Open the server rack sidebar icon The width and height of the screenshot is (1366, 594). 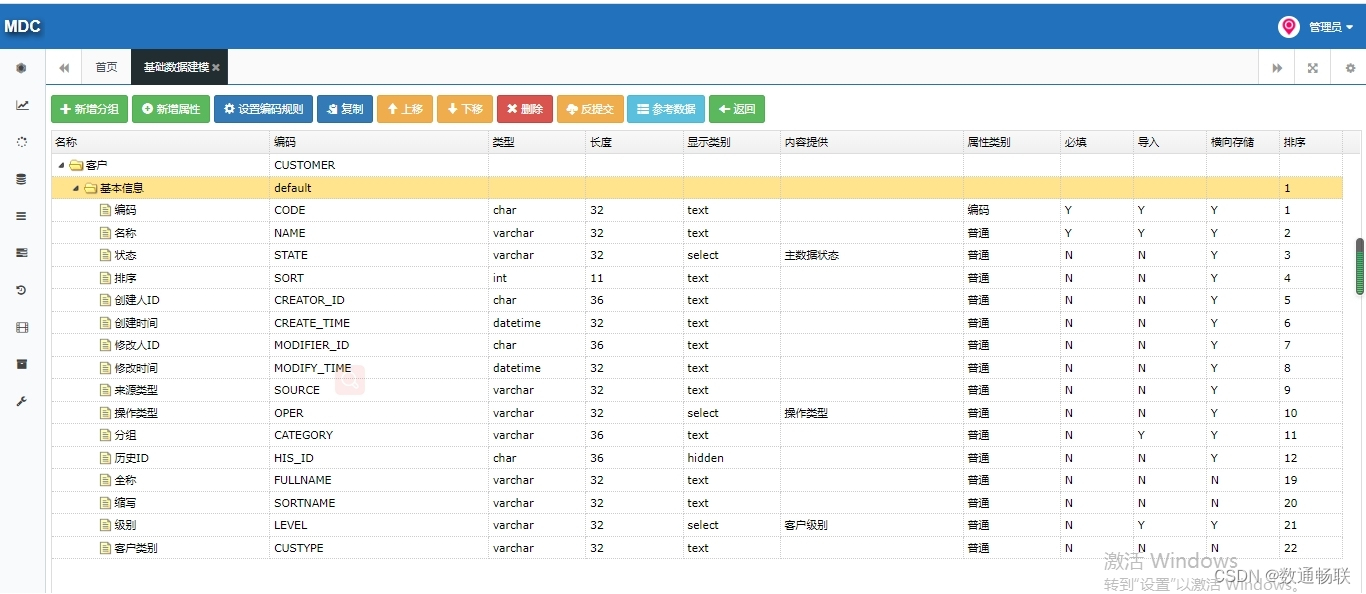click(x=22, y=253)
